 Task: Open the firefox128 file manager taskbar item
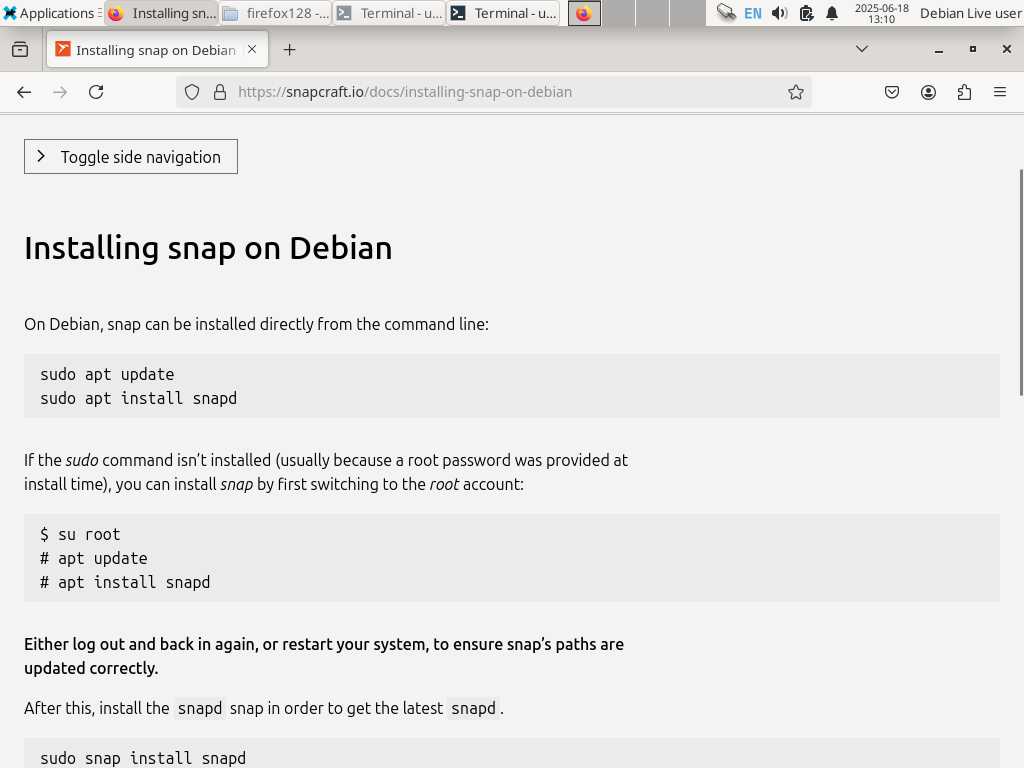pyautogui.click(x=276, y=13)
